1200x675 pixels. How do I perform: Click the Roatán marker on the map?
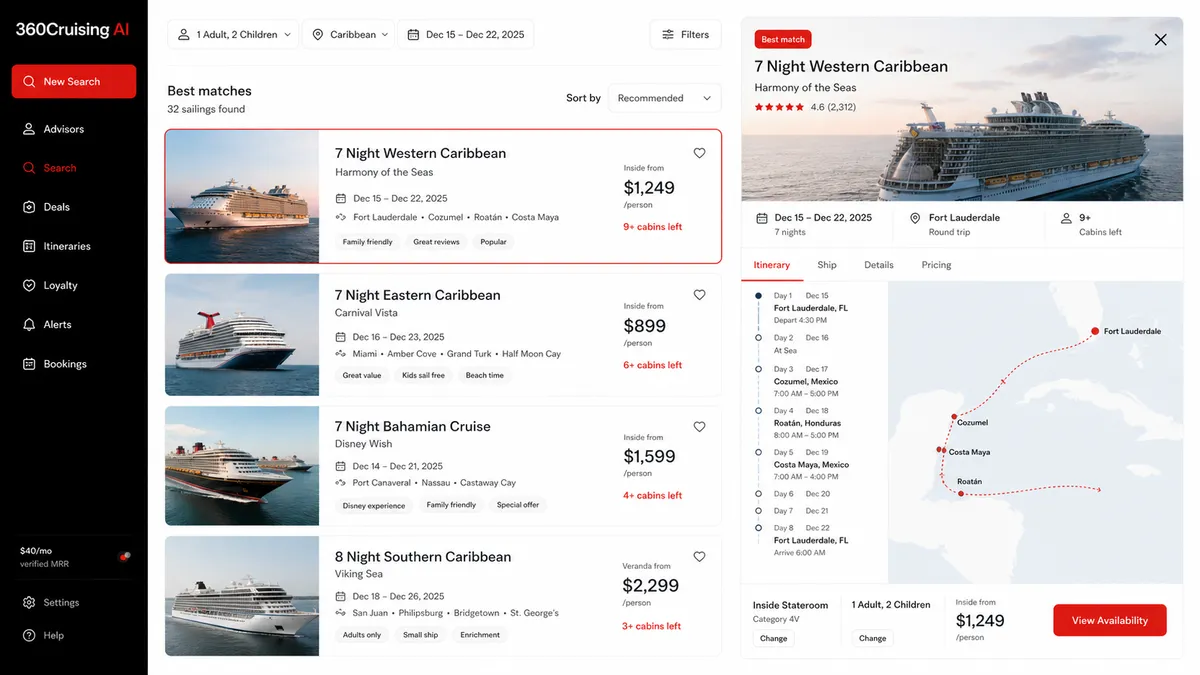click(x=961, y=493)
